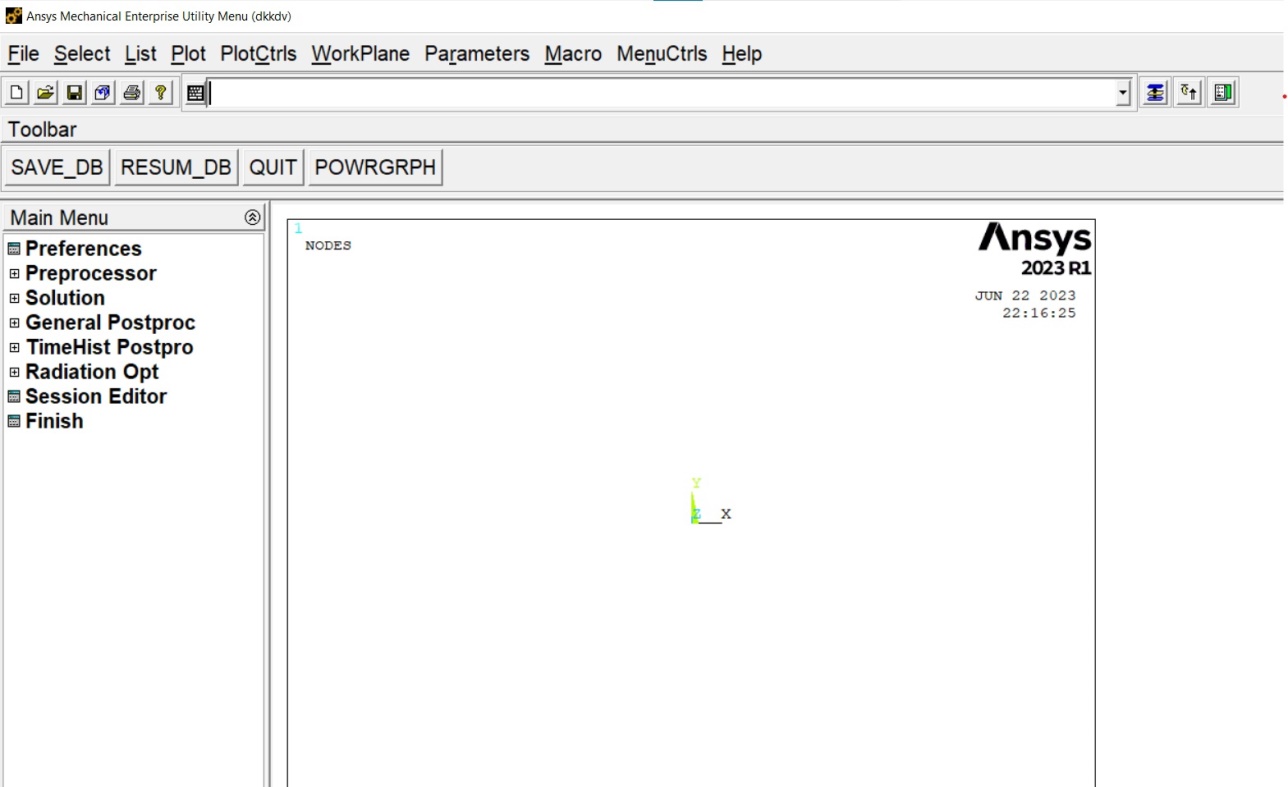Open the Parameters menu

coord(477,54)
